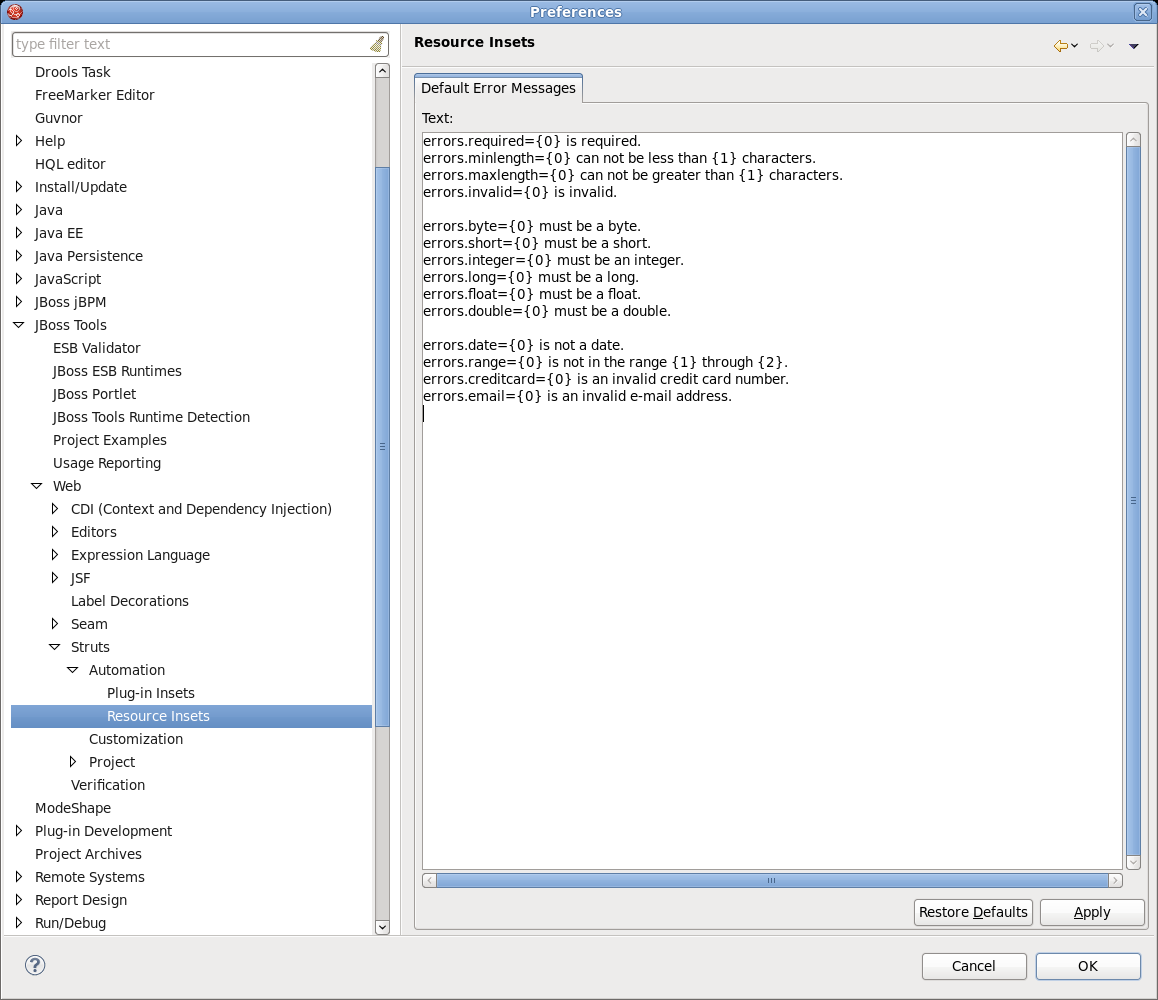
Task: Expand the Seam node
Action: tap(55, 623)
